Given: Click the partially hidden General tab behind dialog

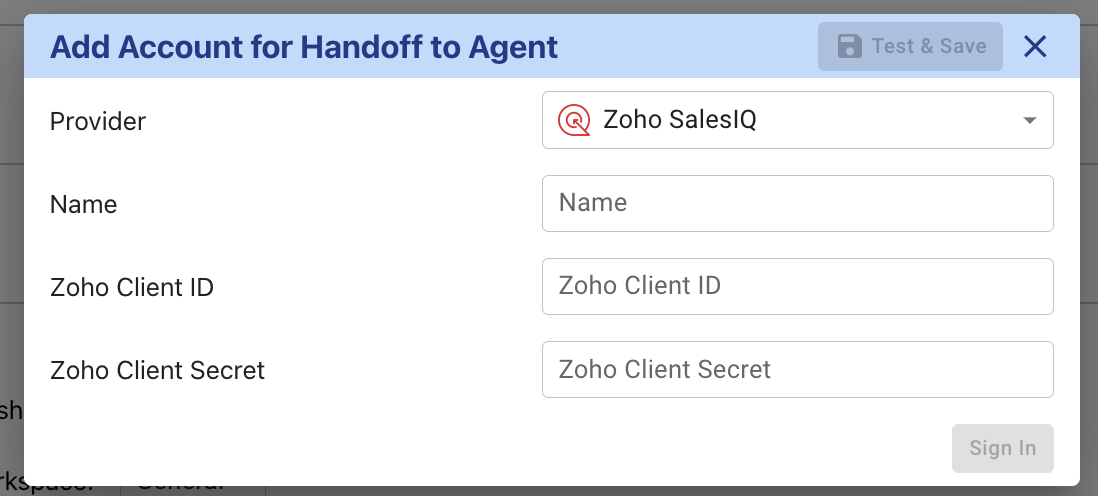Looking at the screenshot, I should tap(190, 490).
